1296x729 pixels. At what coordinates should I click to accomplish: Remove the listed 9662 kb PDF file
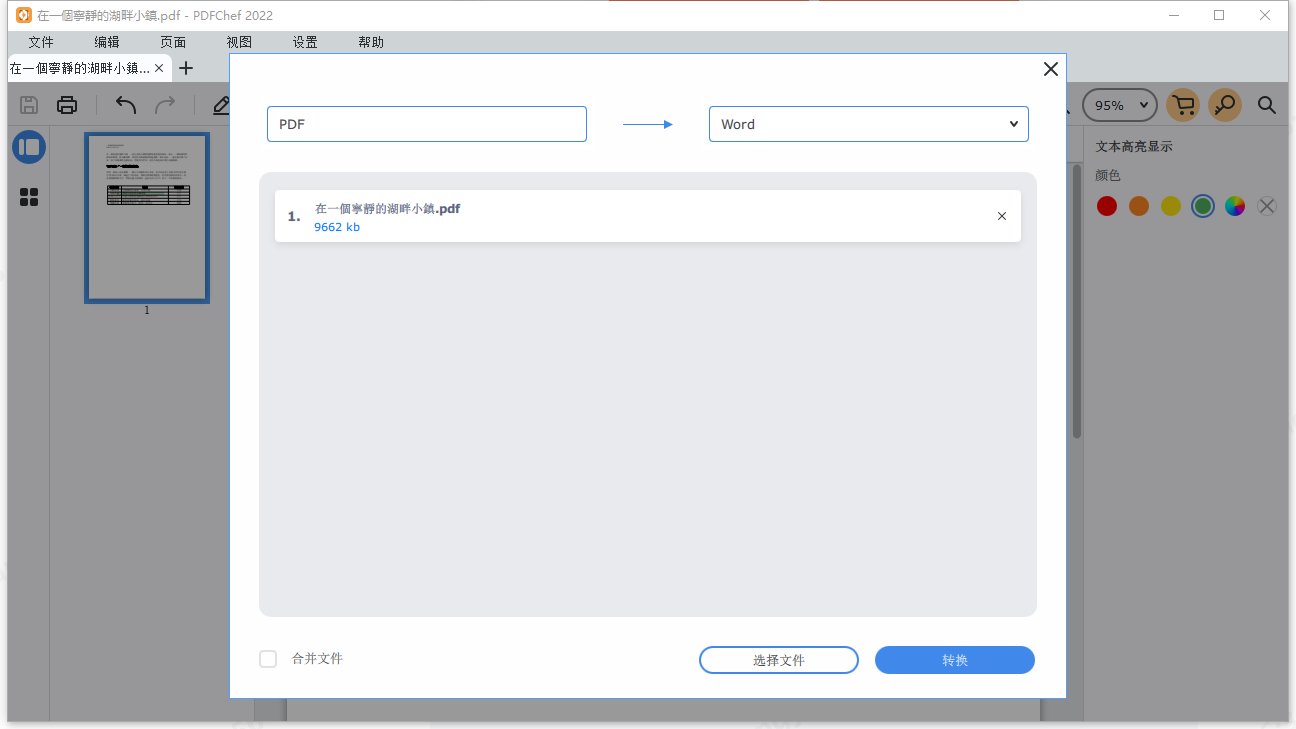pyautogui.click(x=1001, y=216)
